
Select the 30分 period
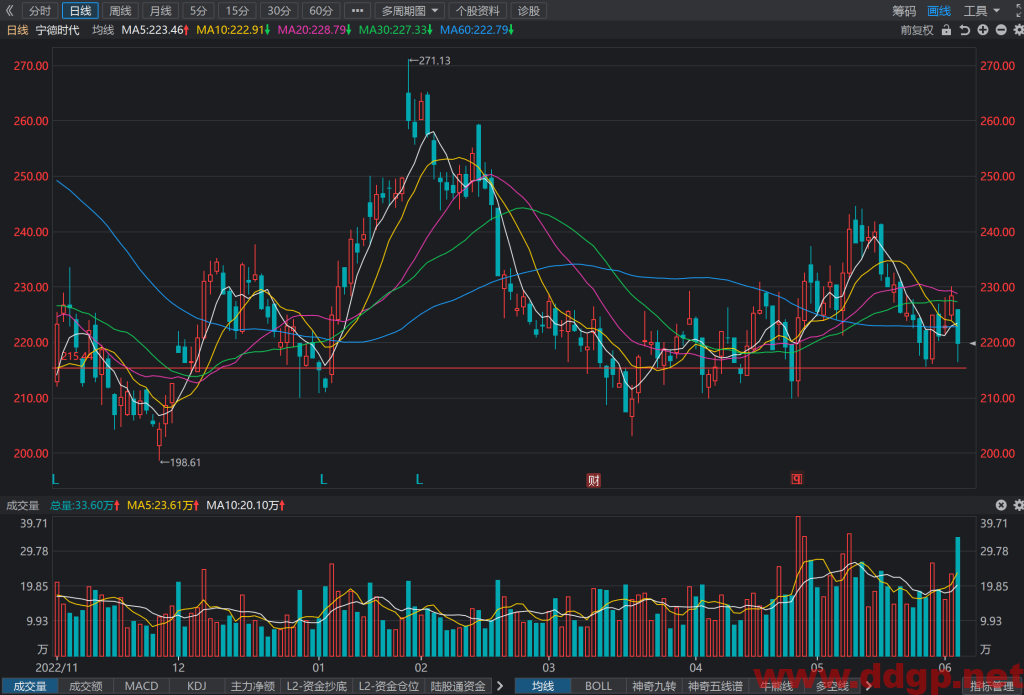[x=279, y=10]
